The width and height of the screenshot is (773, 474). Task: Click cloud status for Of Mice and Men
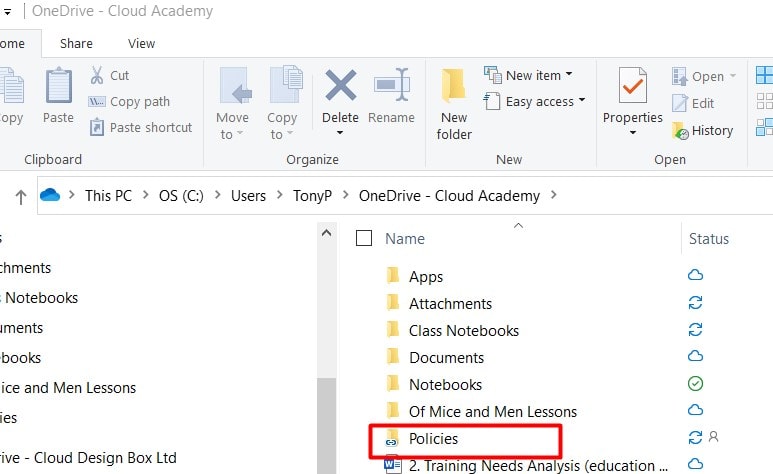point(695,410)
